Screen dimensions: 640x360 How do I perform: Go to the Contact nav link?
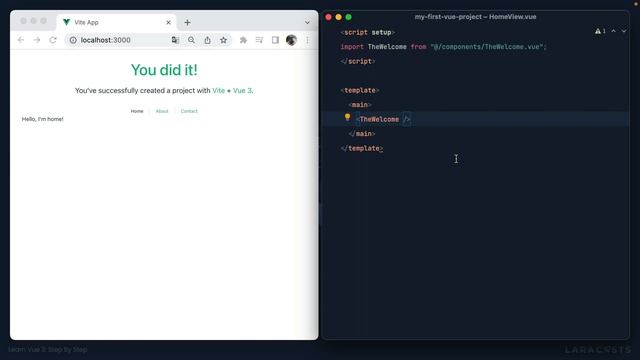point(189,111)
